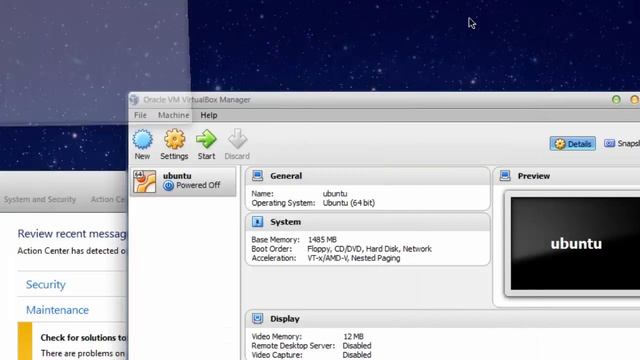Click the General section icon
Viewport: 640px width, 360px height.
(258, 176)
